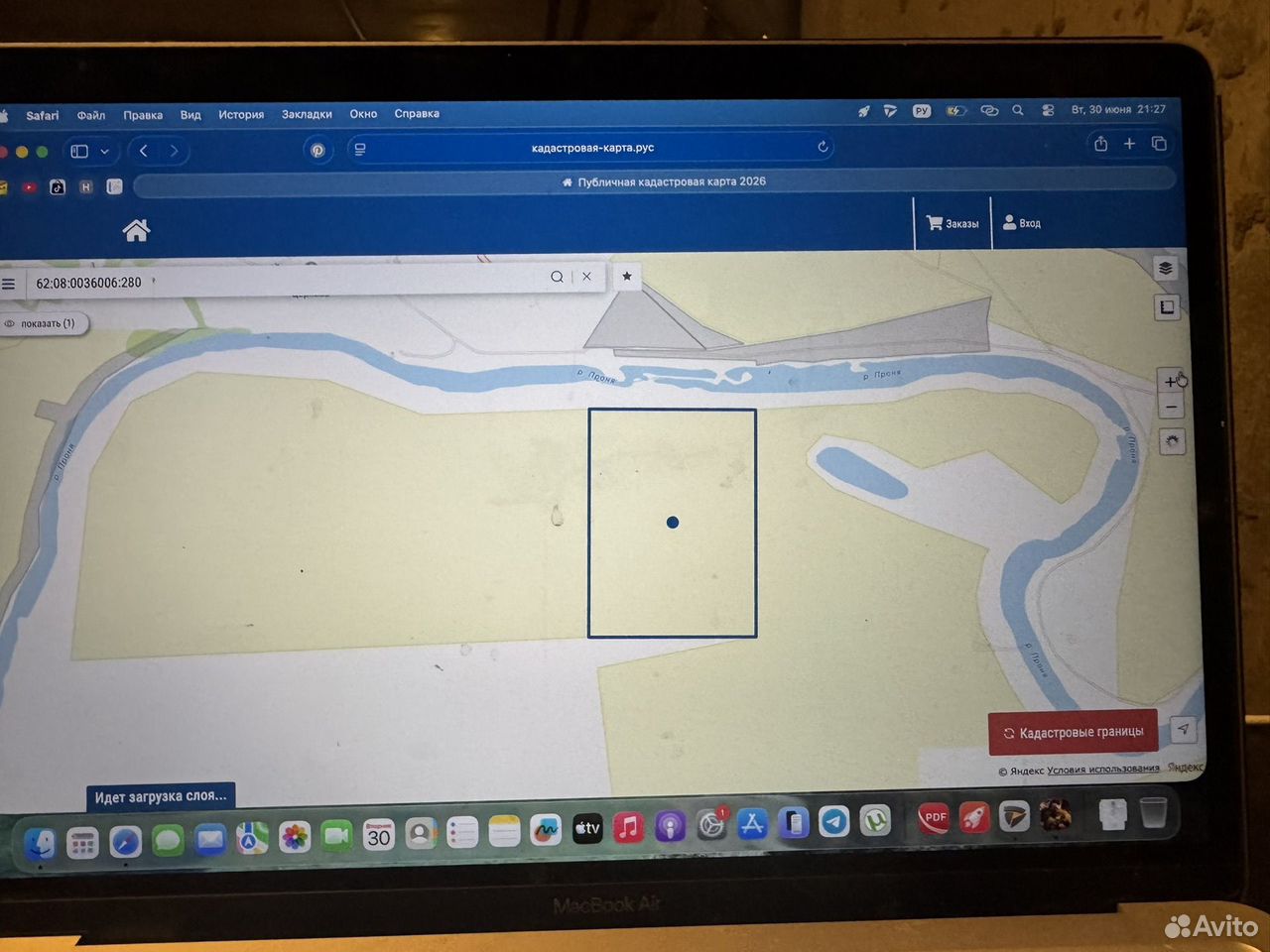Switch the РУ keyboard input source
This screenshot has height=952, width=1270.
(x=922, y=111)
